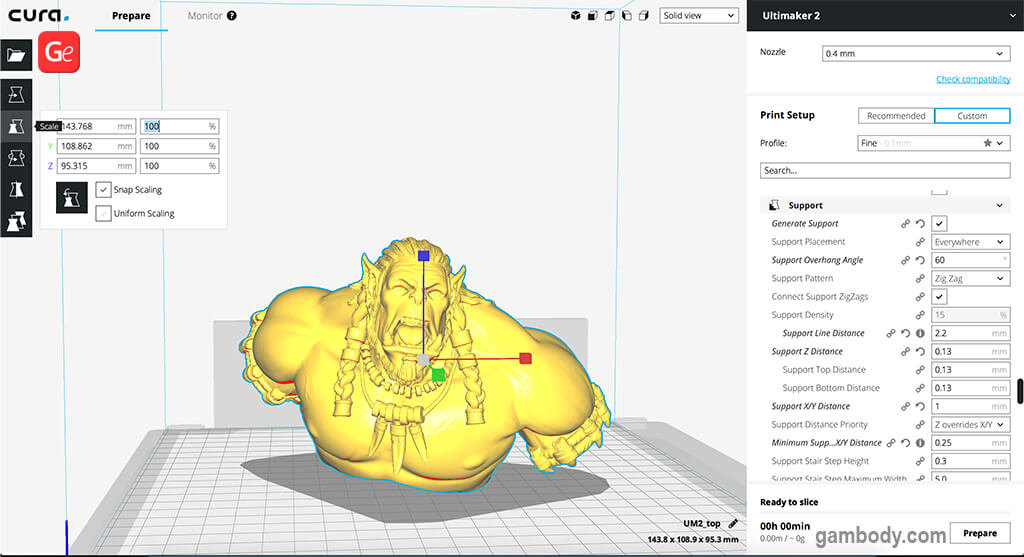Click the pencil icon beside UM2_top
This screenshot has height=557, width=1024.
point(733,523)
